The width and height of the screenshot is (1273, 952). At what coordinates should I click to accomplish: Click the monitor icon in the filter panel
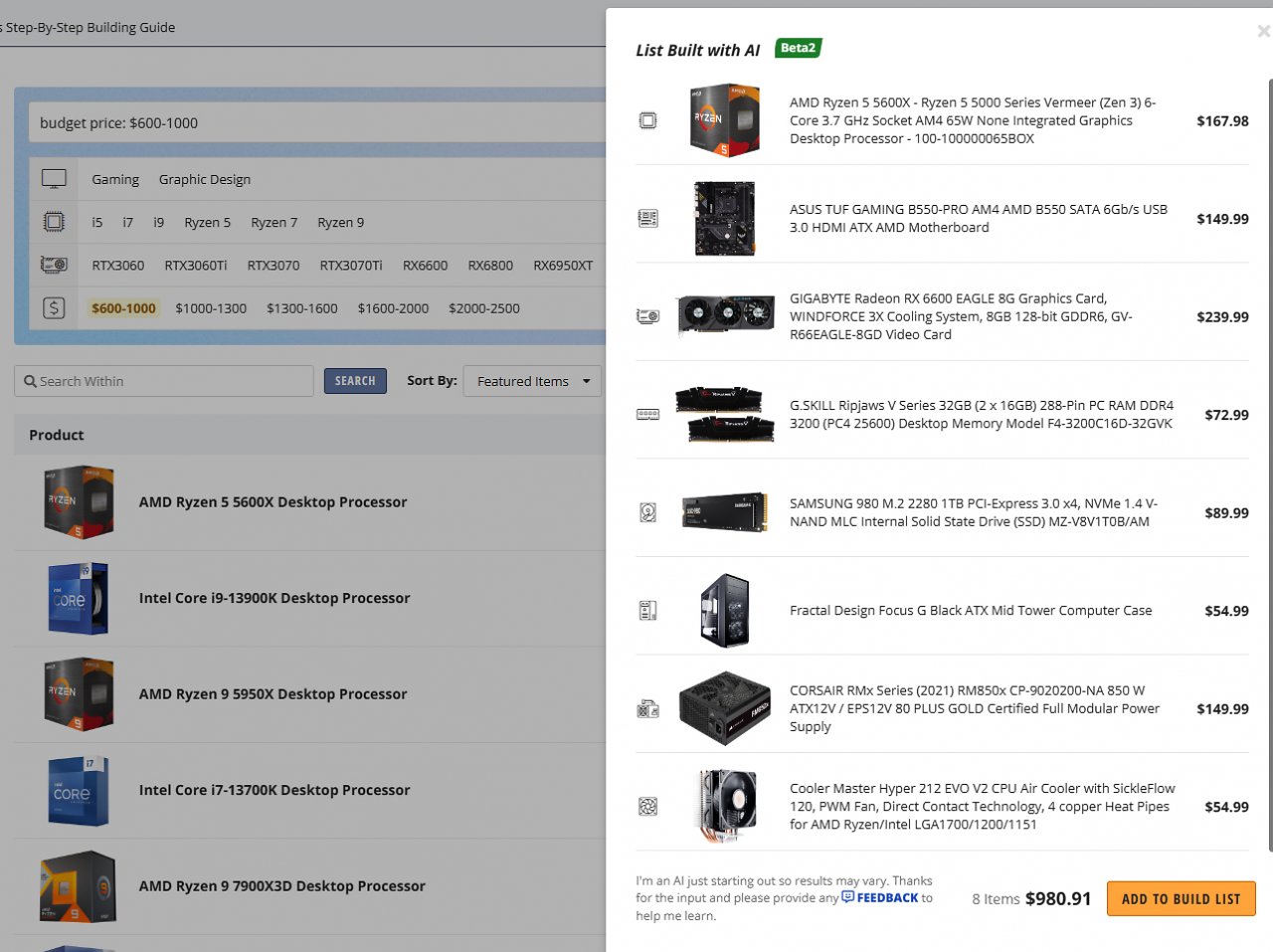[x=54, y=179]
